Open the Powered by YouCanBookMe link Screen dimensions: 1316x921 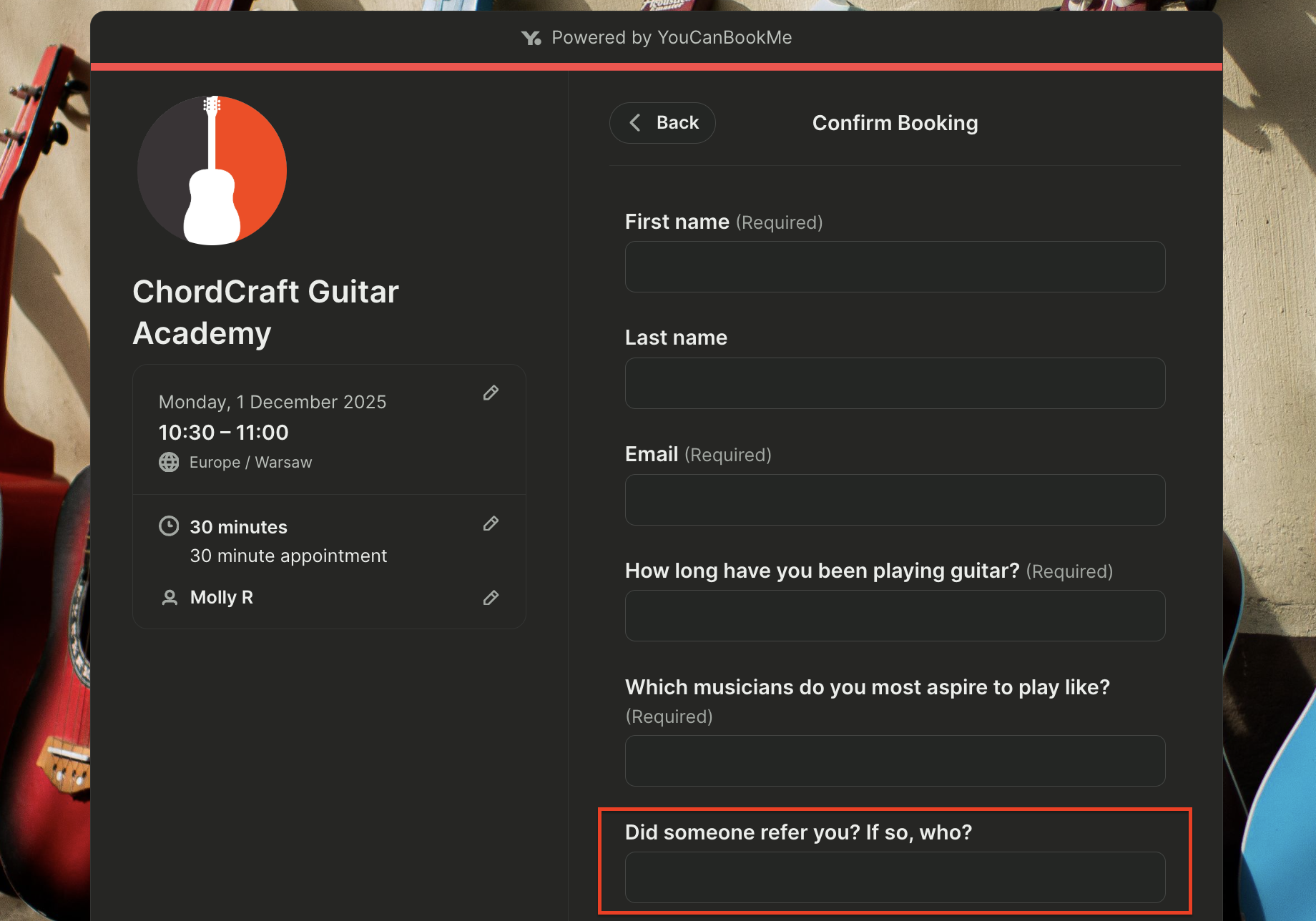pyautogui.click(x=671, y=37)
